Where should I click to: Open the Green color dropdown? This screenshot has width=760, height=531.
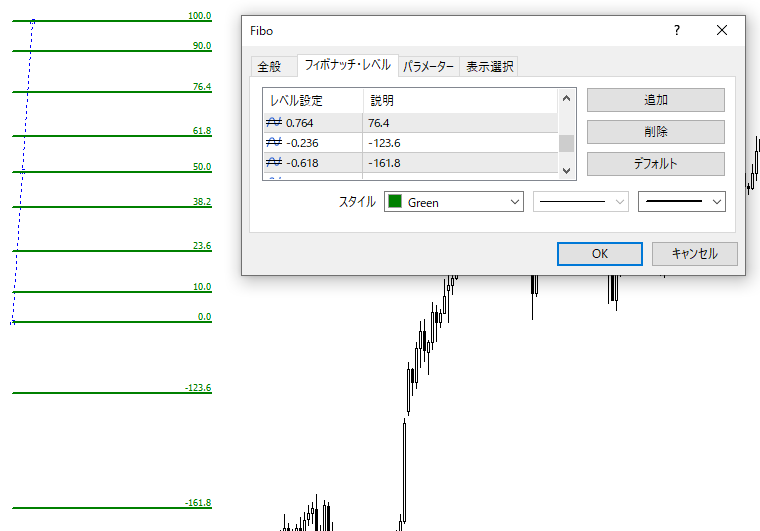[453, 202]
